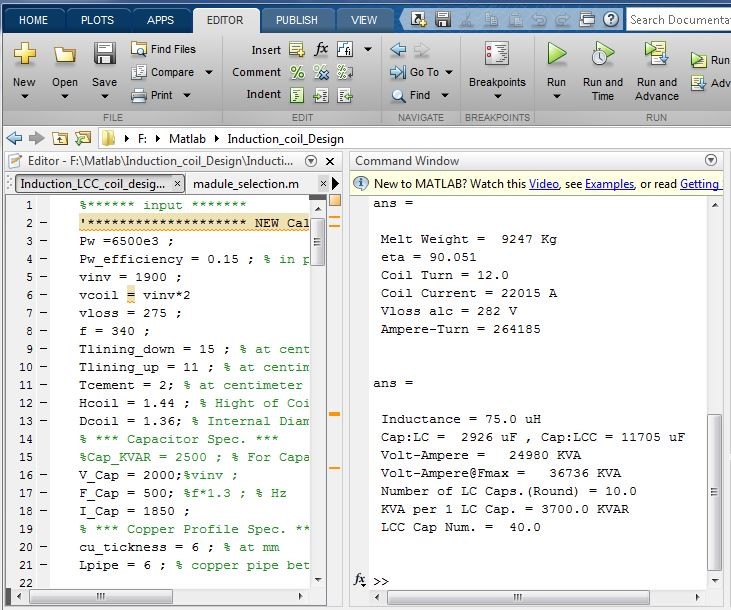Open Editor panel actions menu arrow

(310, 161)
